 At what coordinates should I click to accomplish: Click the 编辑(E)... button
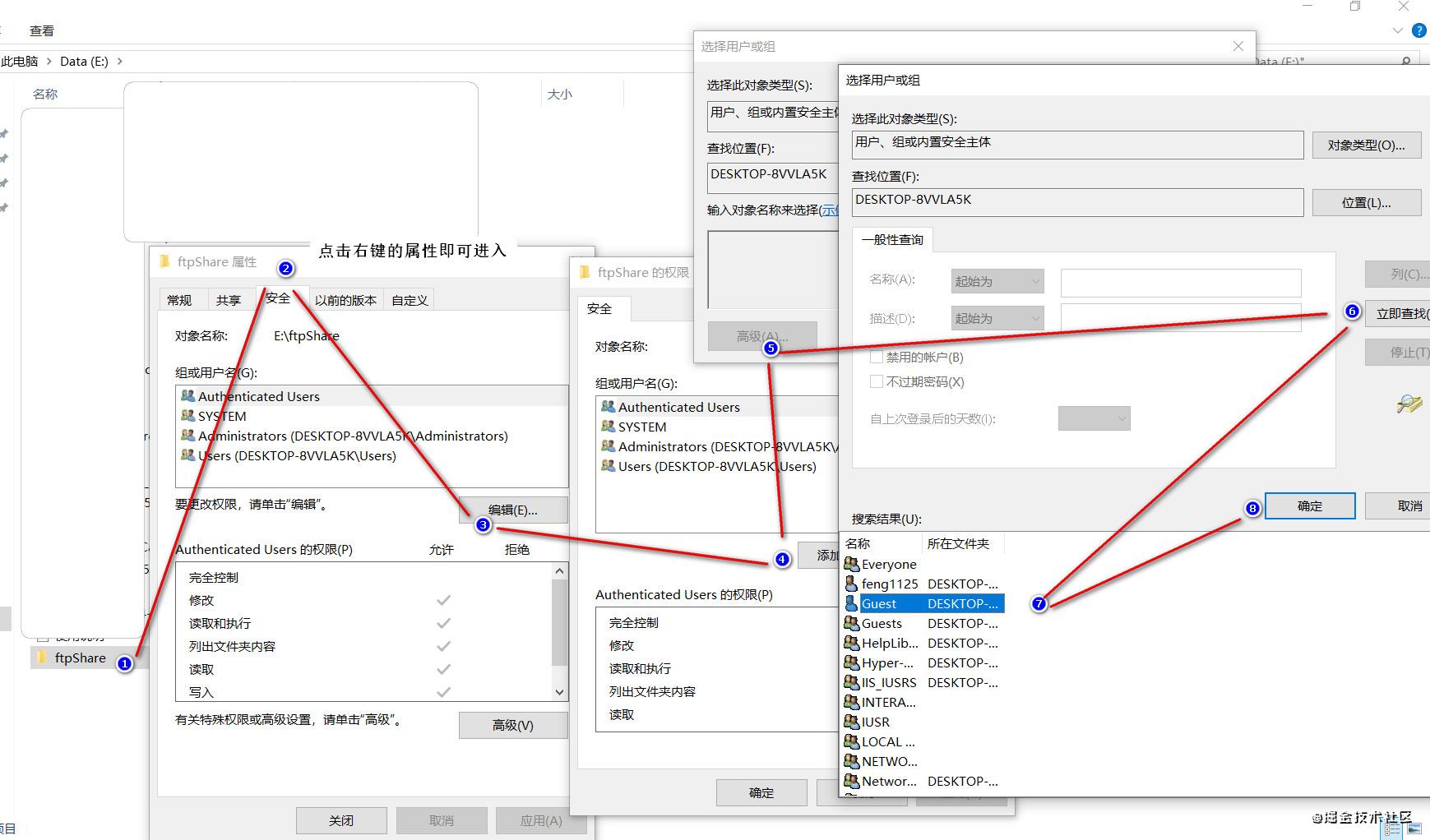tap(513, 510)
